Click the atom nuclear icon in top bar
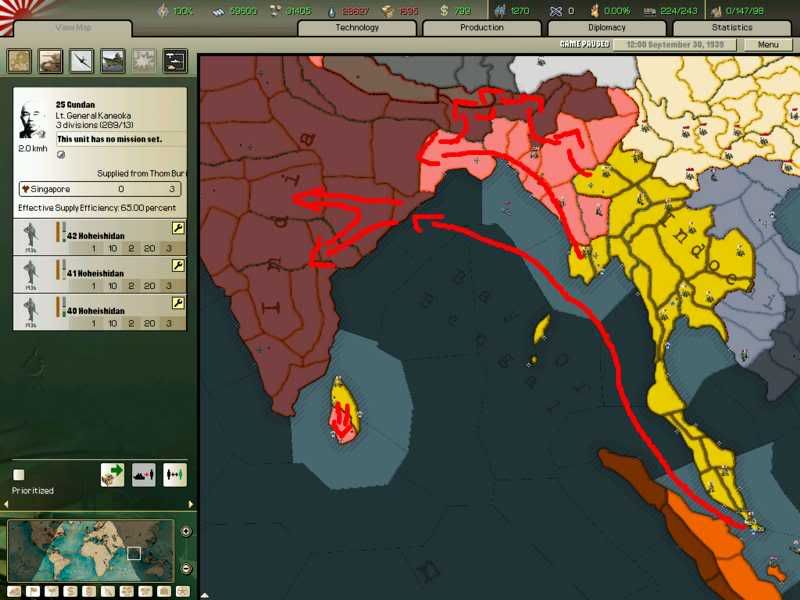 (x=556, y=11)
